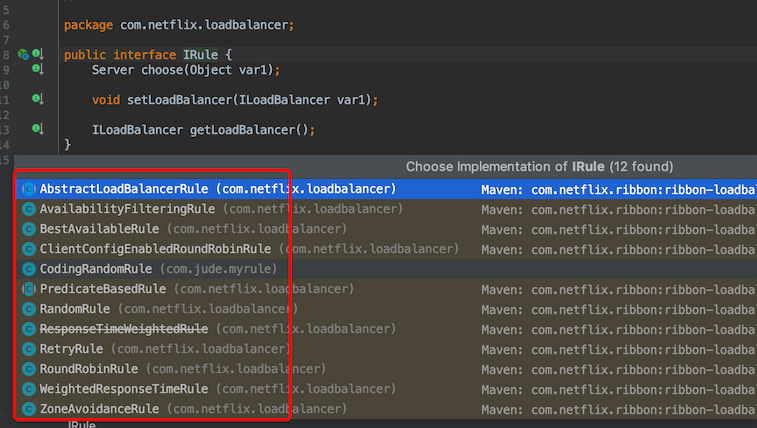Image resolution: width=757 pixels, height=428 pixels.
Task: Click the choose method name in code
Action: [162, 70]
